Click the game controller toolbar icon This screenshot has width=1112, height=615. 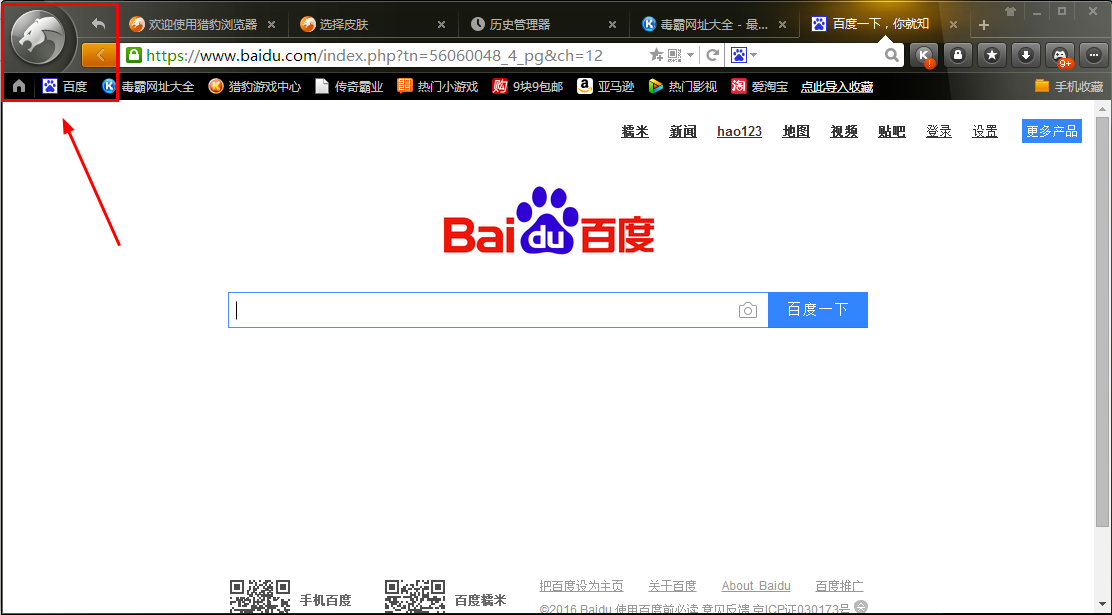1060,55
